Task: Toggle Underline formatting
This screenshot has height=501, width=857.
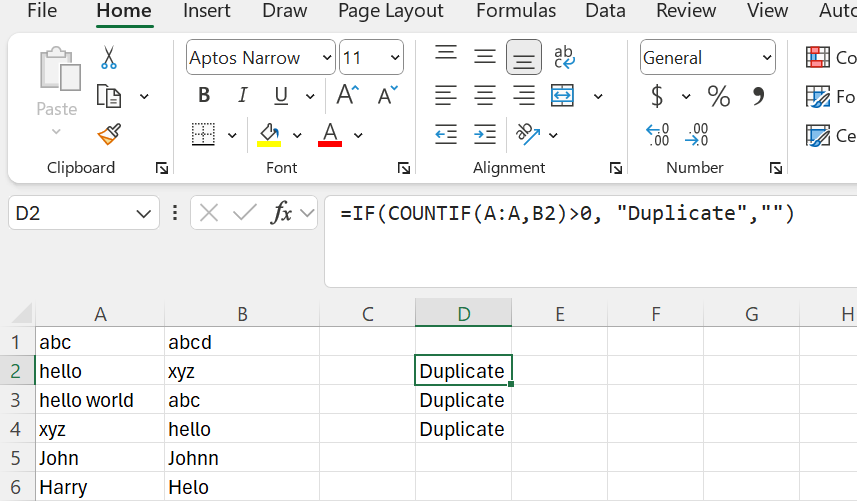Action: 281,96
